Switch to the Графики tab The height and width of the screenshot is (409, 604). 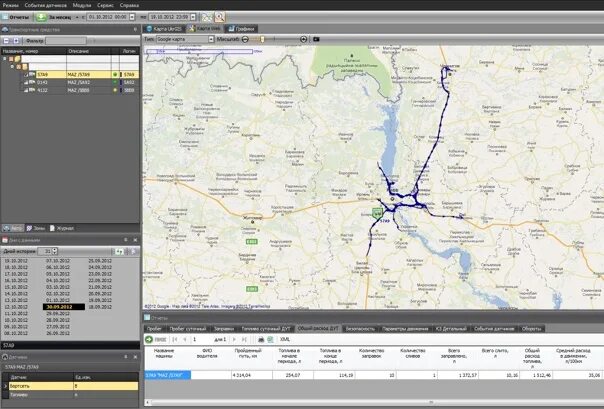(242, 29)
